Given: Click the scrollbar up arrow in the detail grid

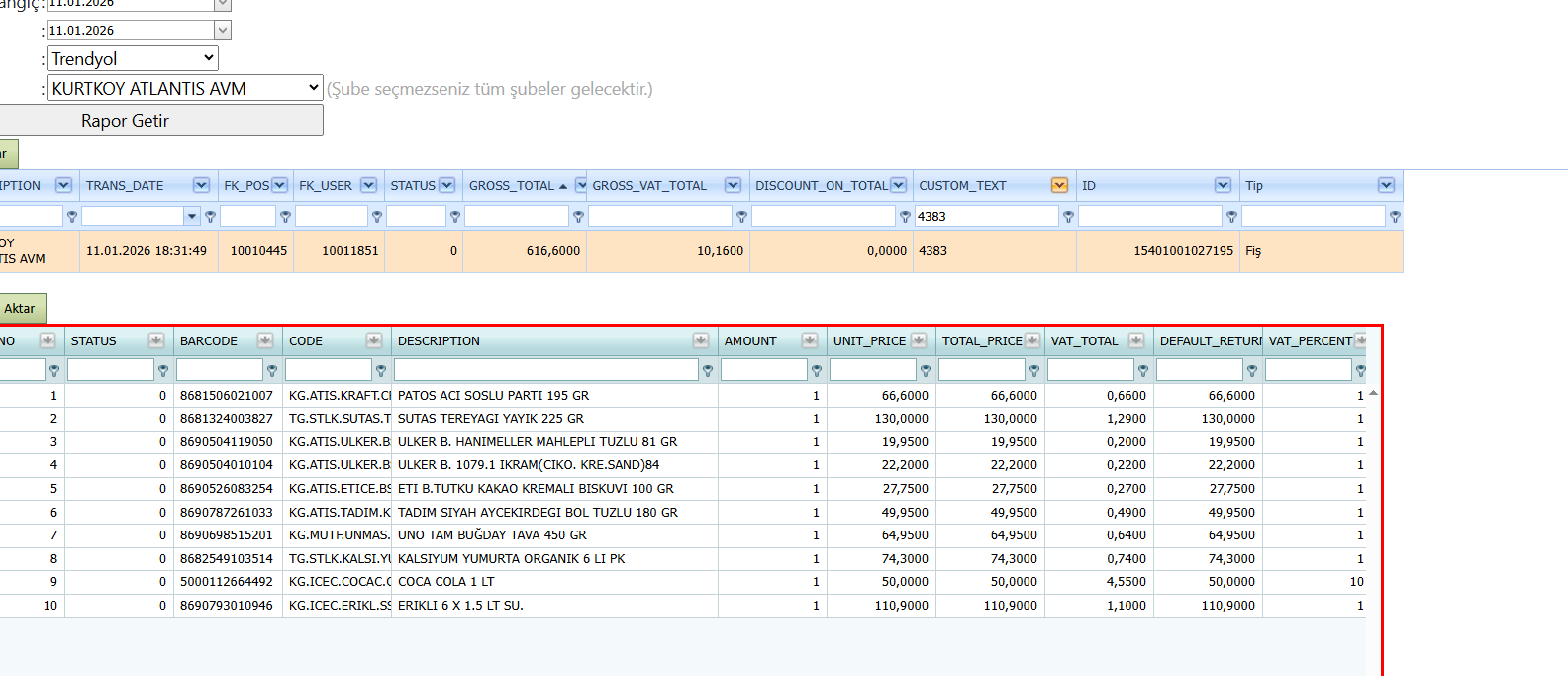Looking at the screenshot, I should click(1373, 393).
